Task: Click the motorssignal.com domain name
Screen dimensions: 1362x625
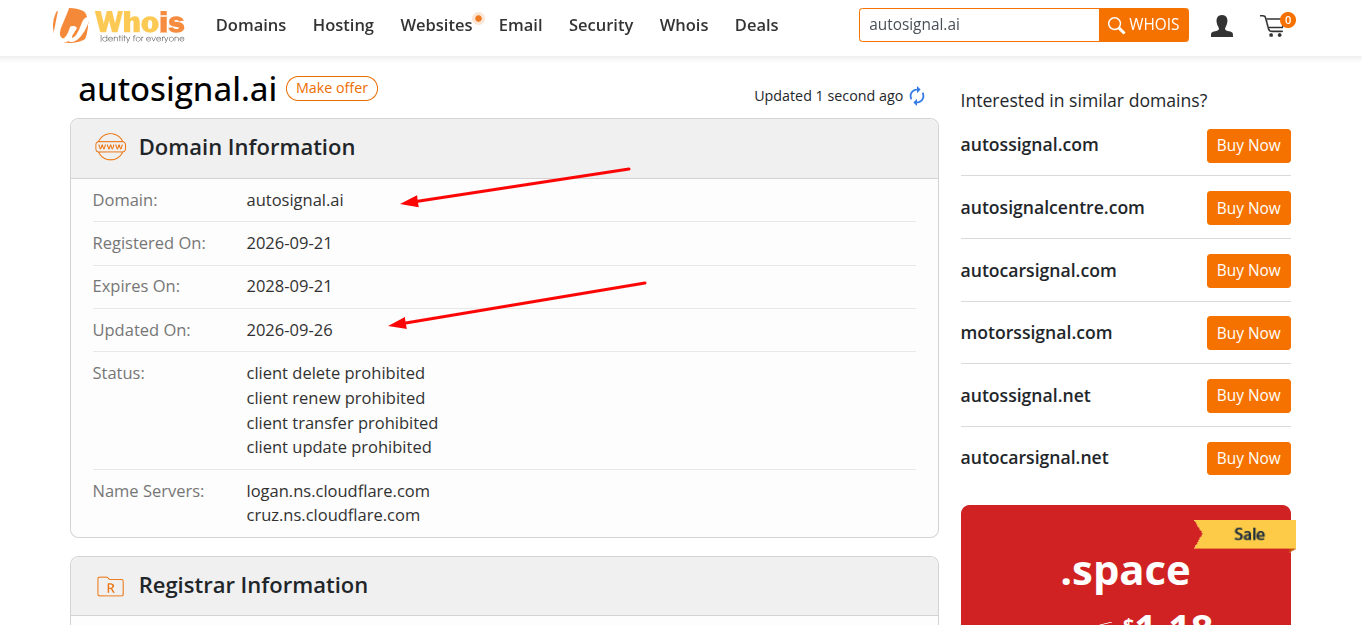Action: 1036,333
